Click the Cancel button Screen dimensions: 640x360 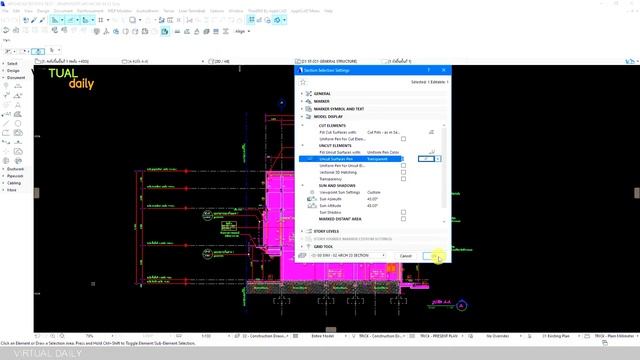point(406,256)
